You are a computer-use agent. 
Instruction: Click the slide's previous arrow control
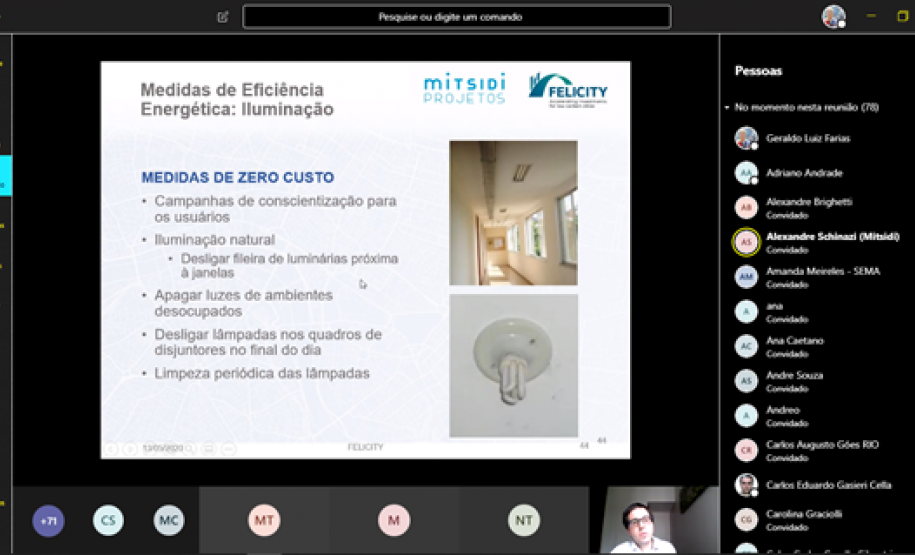pyautogui.click(x=110, y=449)
